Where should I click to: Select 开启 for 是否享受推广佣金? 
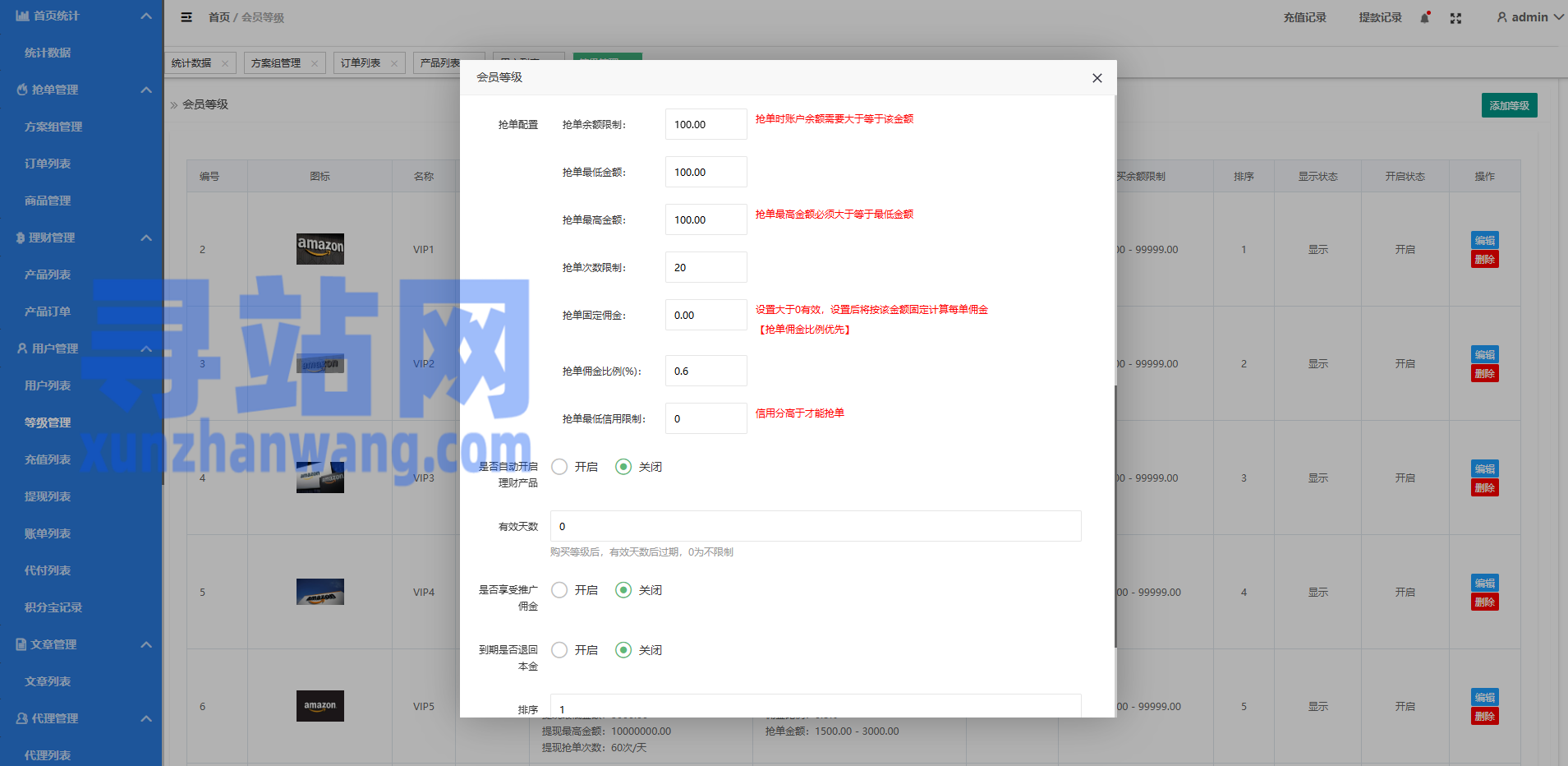pyautogui.click(x=559, y=590)
